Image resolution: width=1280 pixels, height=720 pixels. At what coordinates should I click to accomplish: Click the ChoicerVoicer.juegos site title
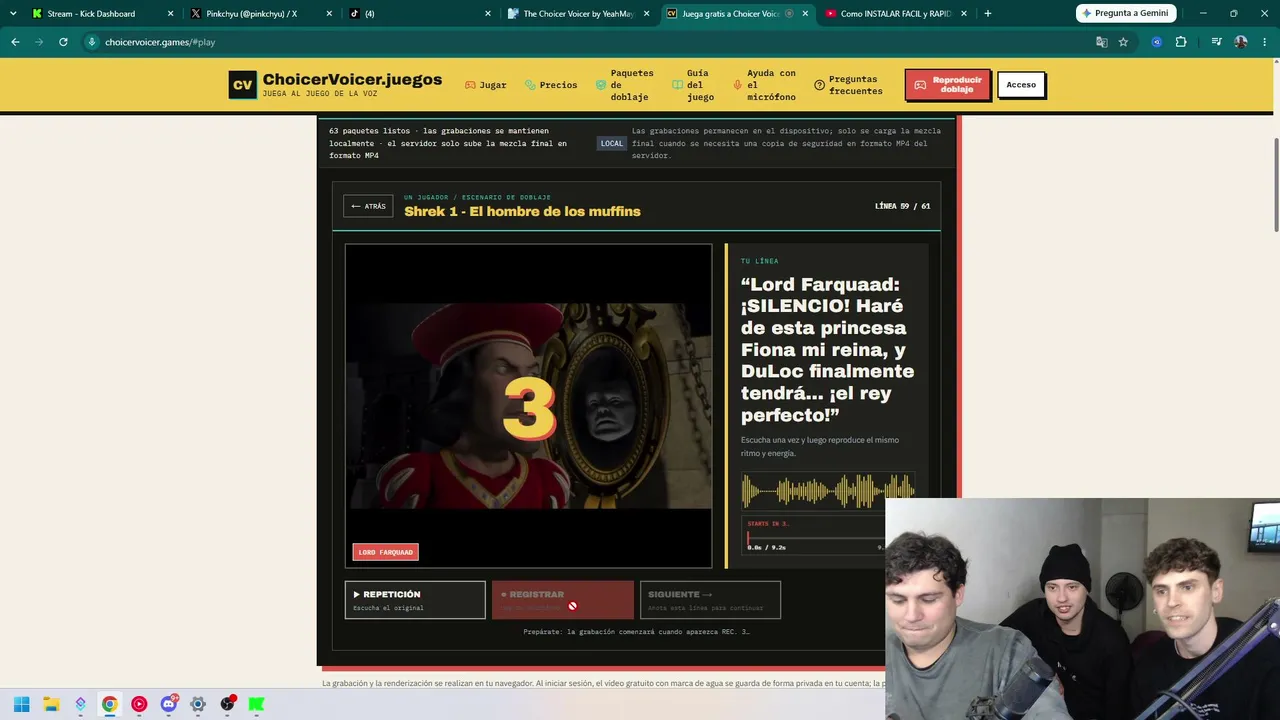point(352,80)
